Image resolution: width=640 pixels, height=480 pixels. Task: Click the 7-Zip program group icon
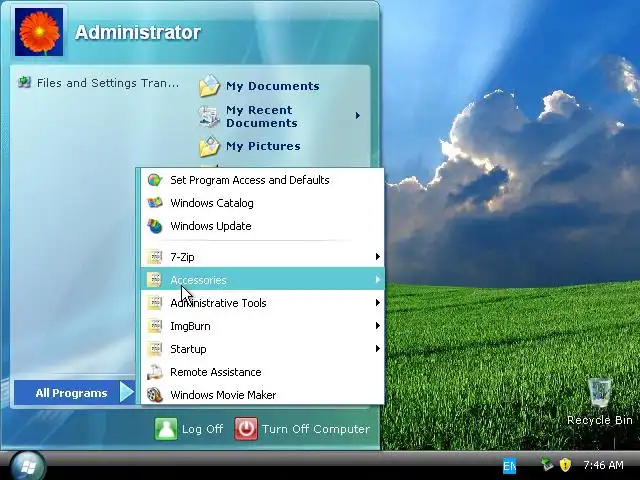(x=155, y=257)
